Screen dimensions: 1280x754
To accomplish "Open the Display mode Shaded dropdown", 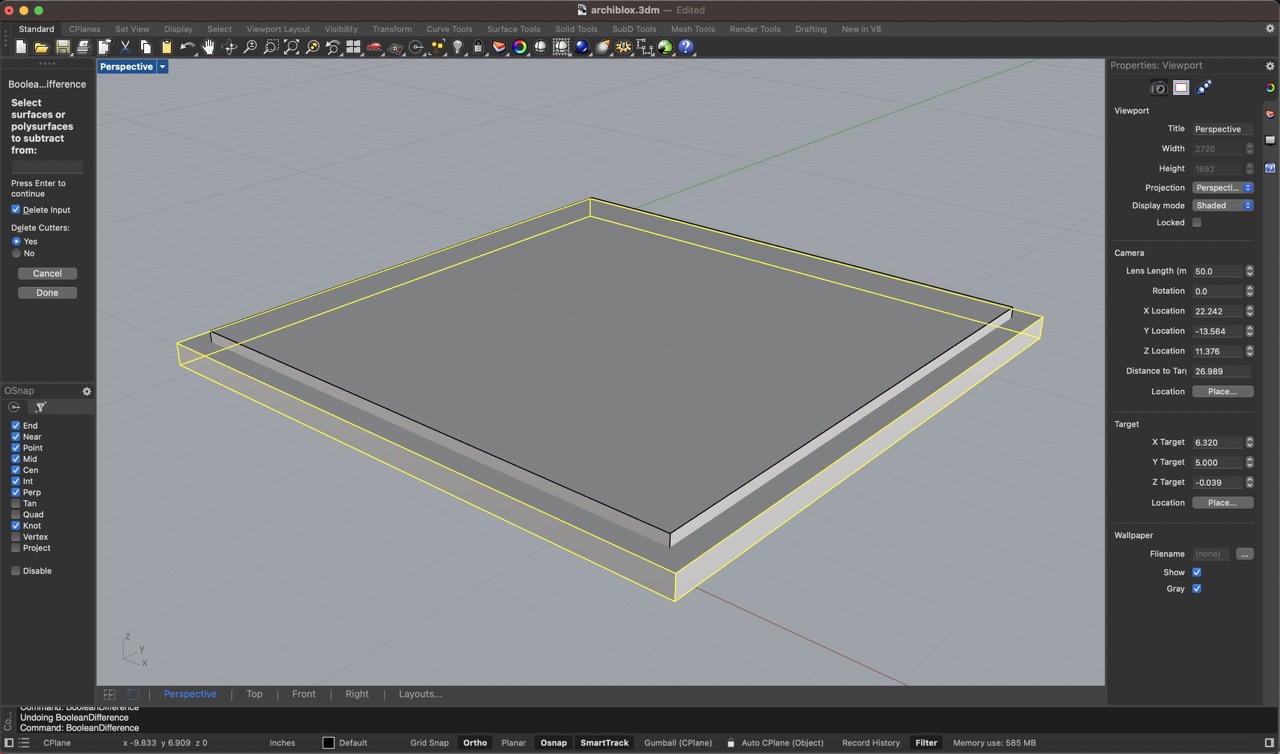I will click(x=1223, y=206).
